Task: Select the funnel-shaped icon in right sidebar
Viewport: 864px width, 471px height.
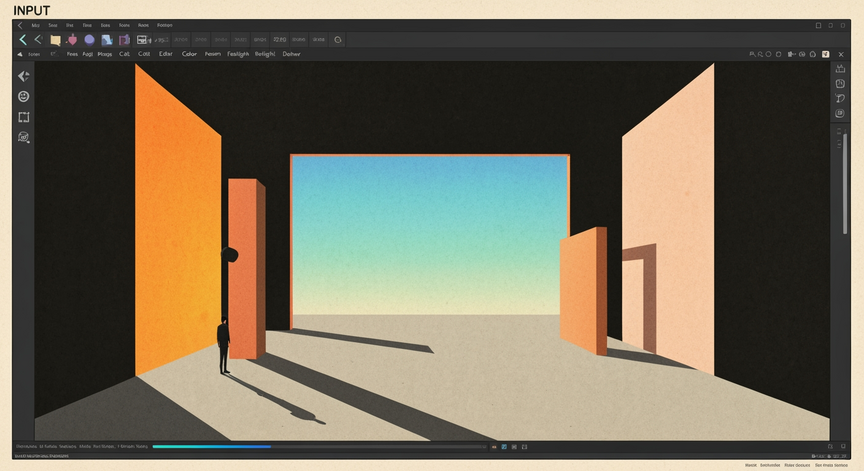Action: click(x=840, y=99)
